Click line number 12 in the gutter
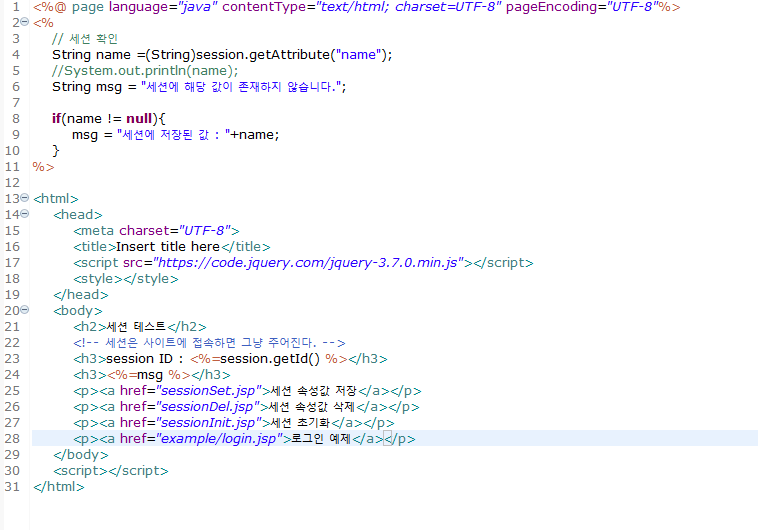Image resolution: width=758 pixels, height=530 pixels. click(13, 183)
